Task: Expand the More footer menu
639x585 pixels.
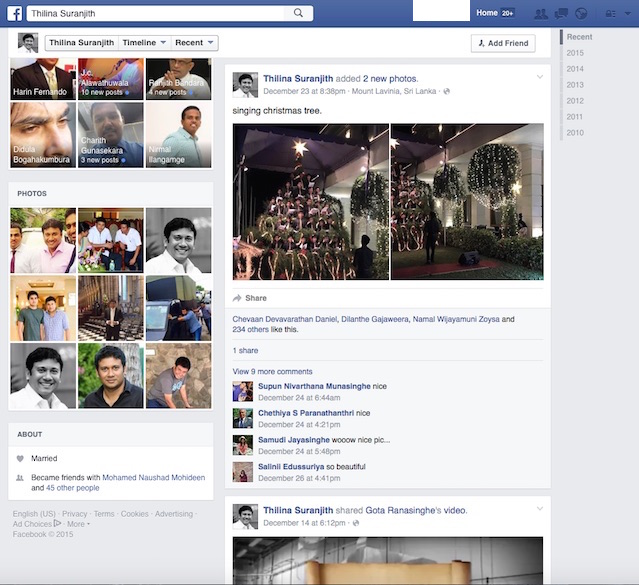Action: click(x=78, y=524)
